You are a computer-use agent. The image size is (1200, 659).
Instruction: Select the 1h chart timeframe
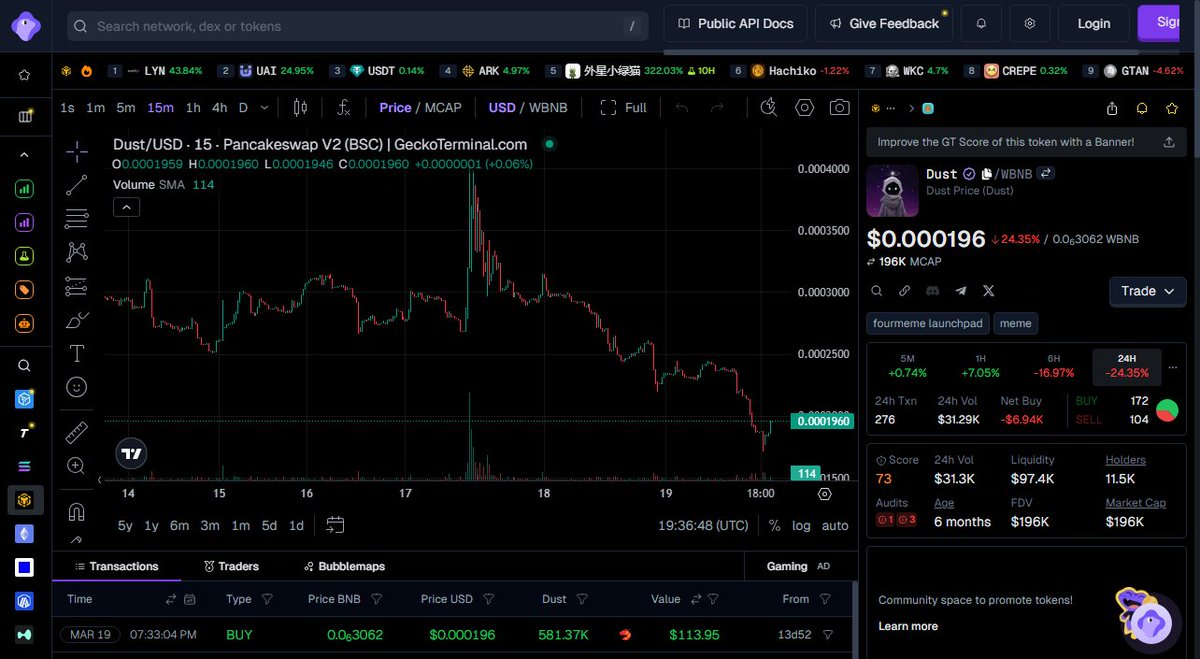click(193, 107)
